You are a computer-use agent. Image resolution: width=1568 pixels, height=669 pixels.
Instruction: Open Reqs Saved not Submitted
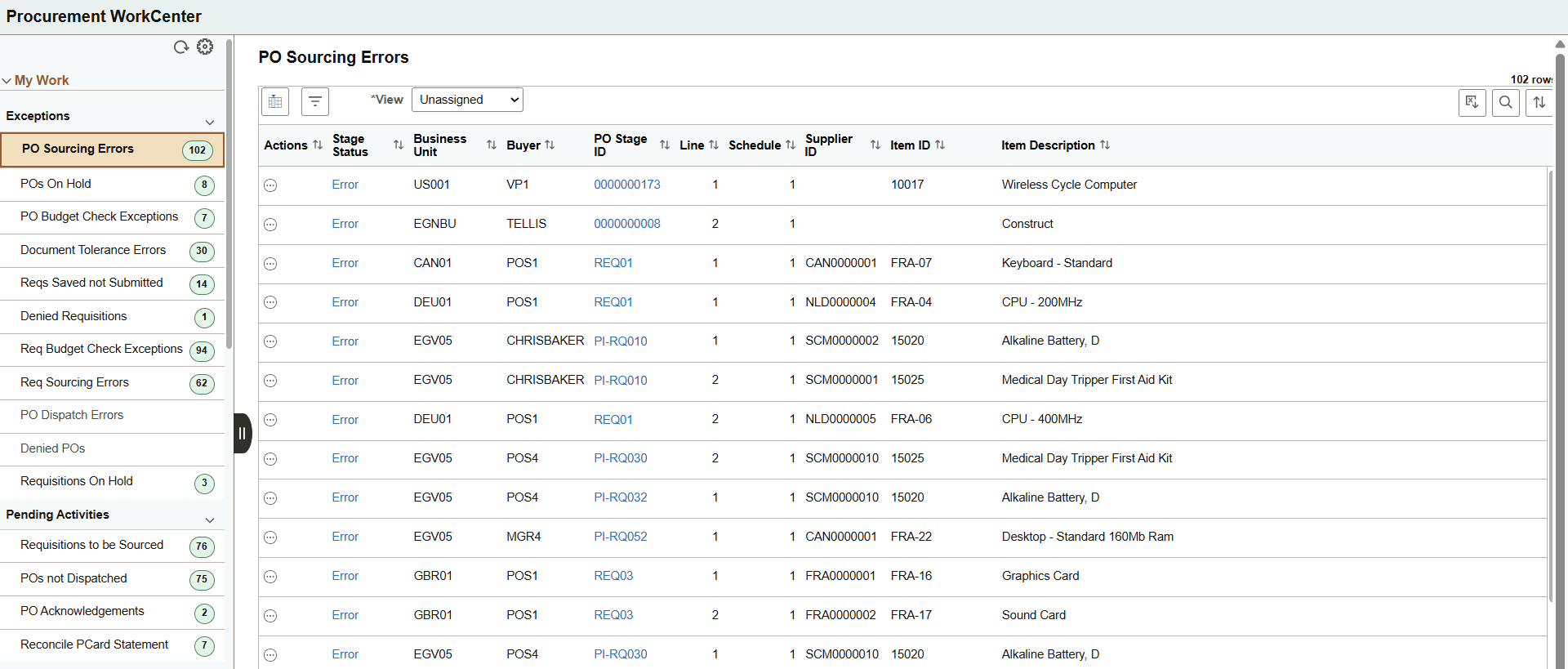pos(112,283)
